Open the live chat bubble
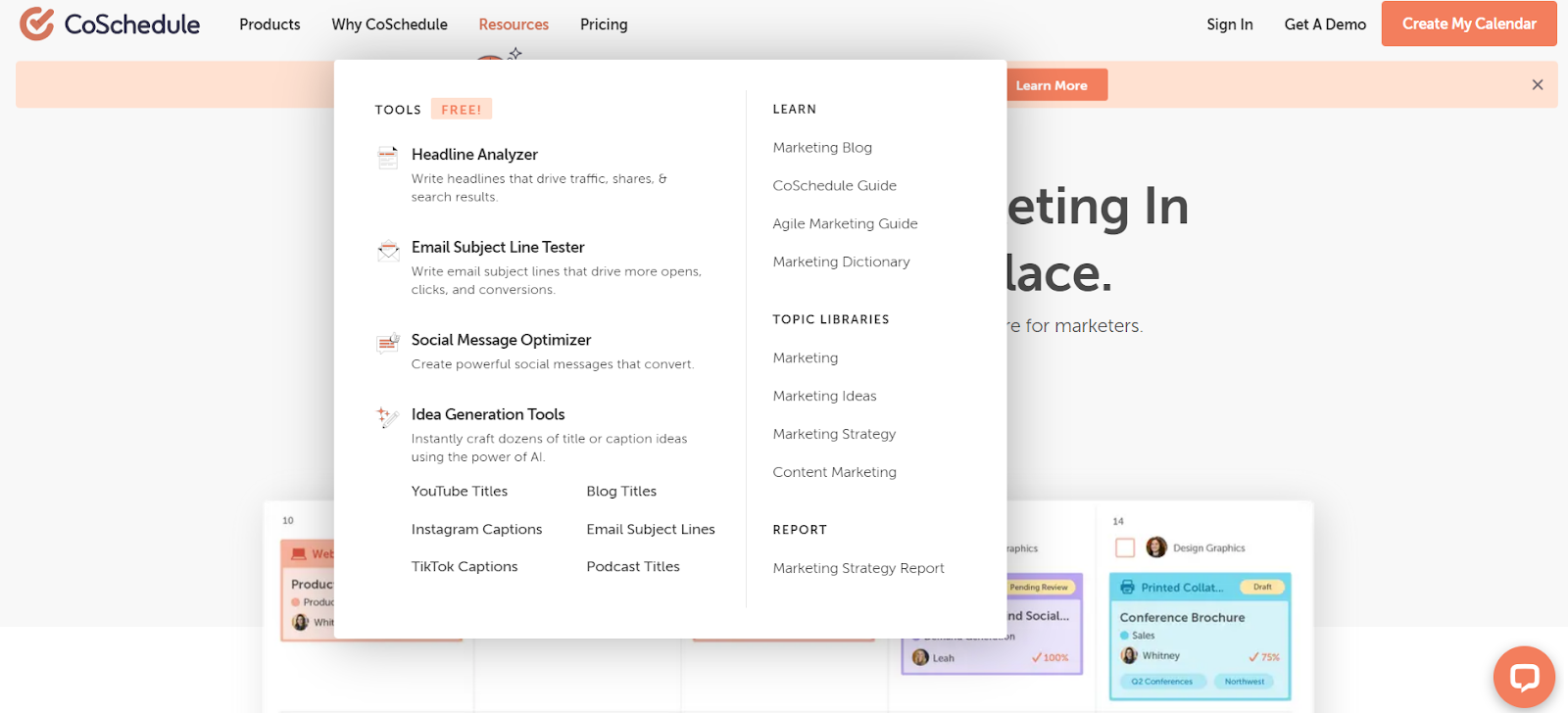This screenshot has height=713, width=1568. coord(1524,677)
